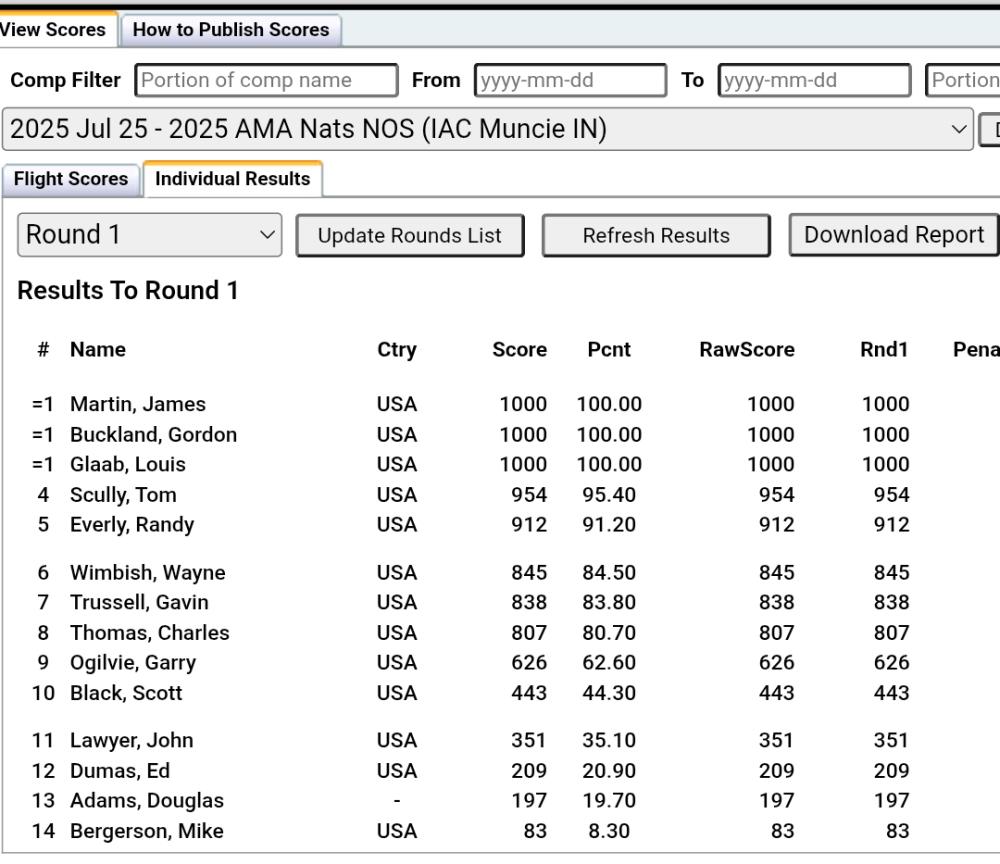Click the Download Report button
The height and width of the screenshot is (864, 1000).
pos(894,235)
